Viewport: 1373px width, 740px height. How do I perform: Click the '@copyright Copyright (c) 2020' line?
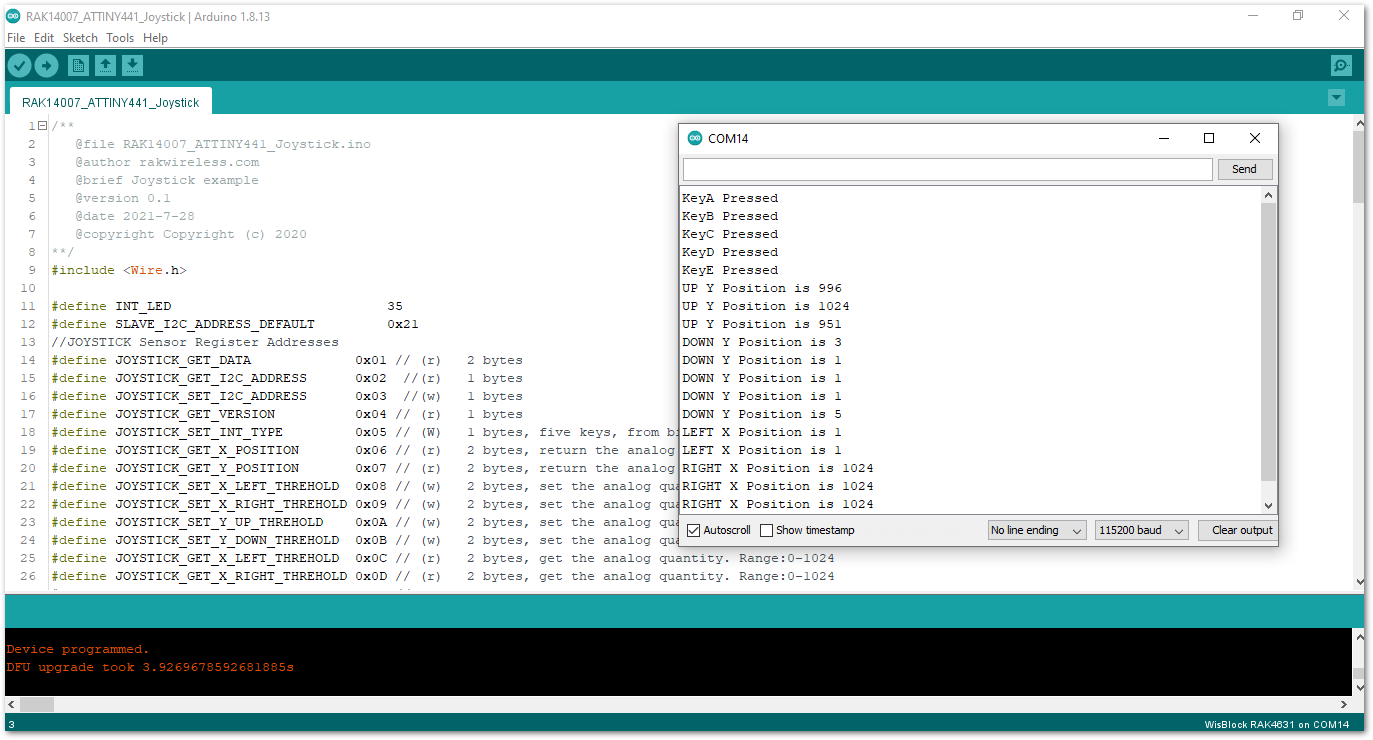191,234
